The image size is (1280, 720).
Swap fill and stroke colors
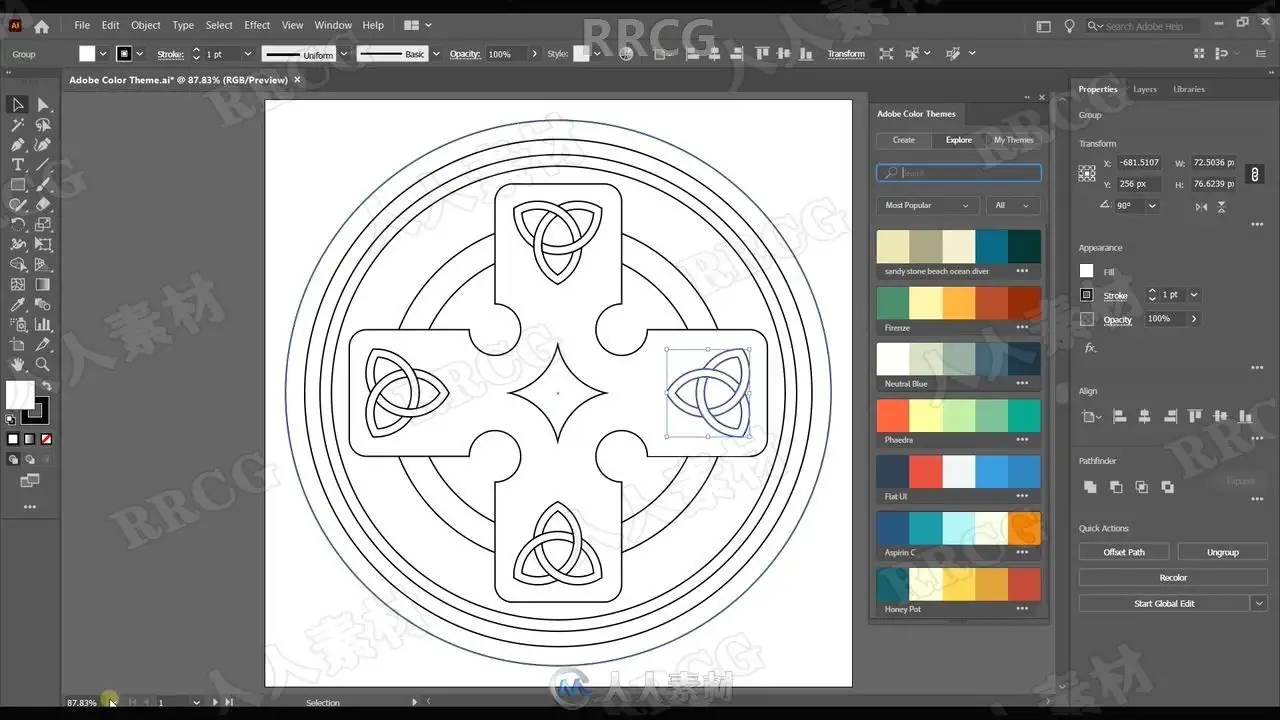[46, 386]
